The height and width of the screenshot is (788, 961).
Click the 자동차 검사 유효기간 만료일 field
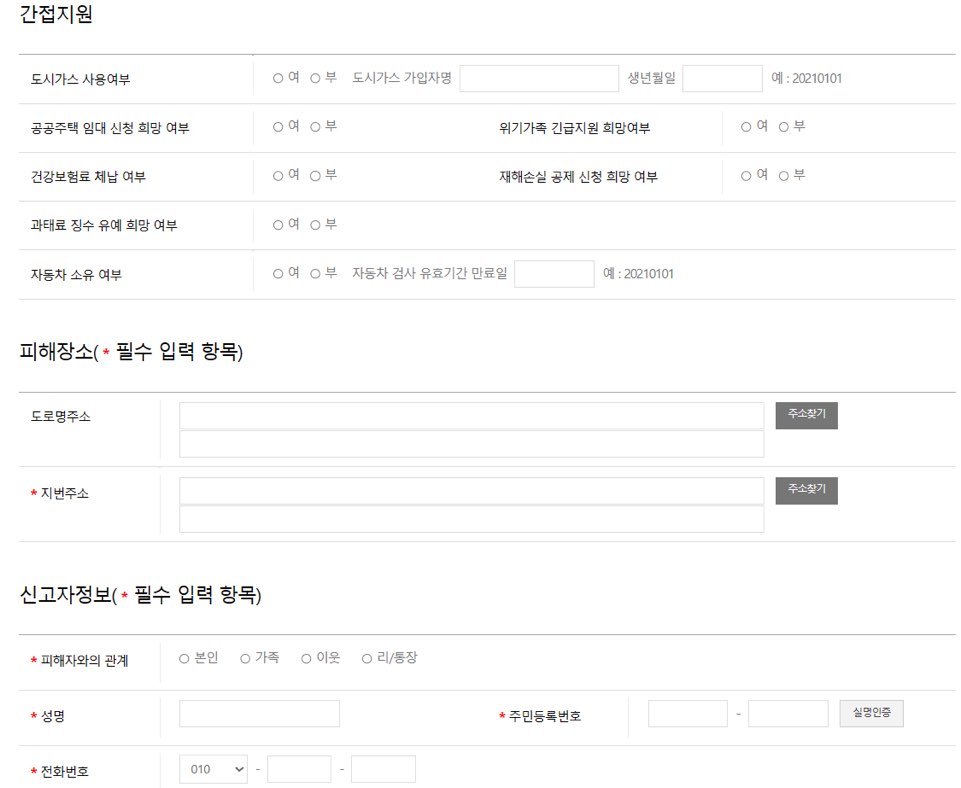(x=555, y=272)
